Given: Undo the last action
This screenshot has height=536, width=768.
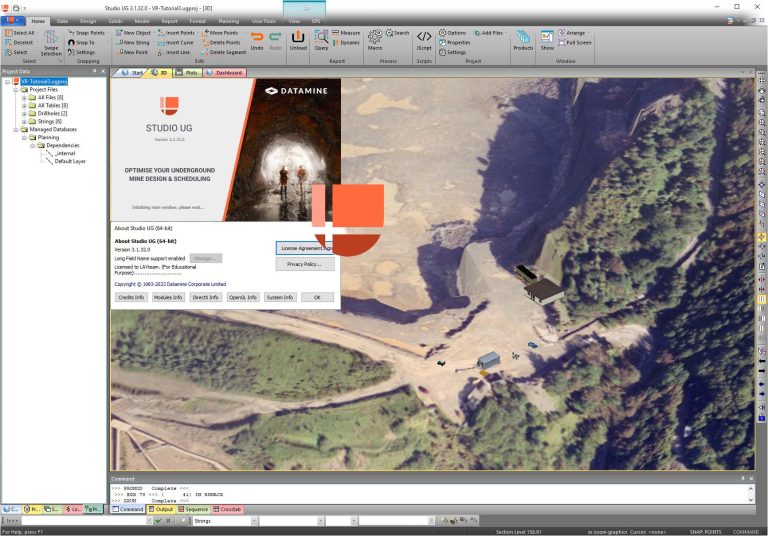Looking at the screenshot, I should tap(257, 41).
